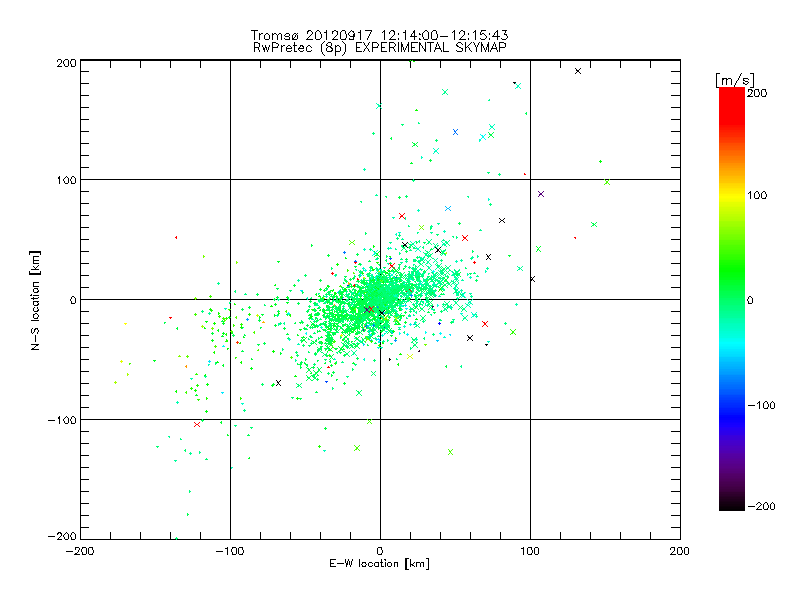The image size is (800, 600).
Task: Click the purple X marker in the plot
Action: point(541,194)
